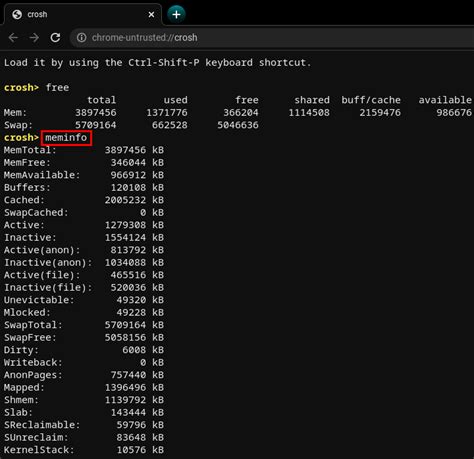Viewport: 474px width, 459px height.
Task: Click the buff/cache column header
Action: pyautogui.click(x=371, y=100)
